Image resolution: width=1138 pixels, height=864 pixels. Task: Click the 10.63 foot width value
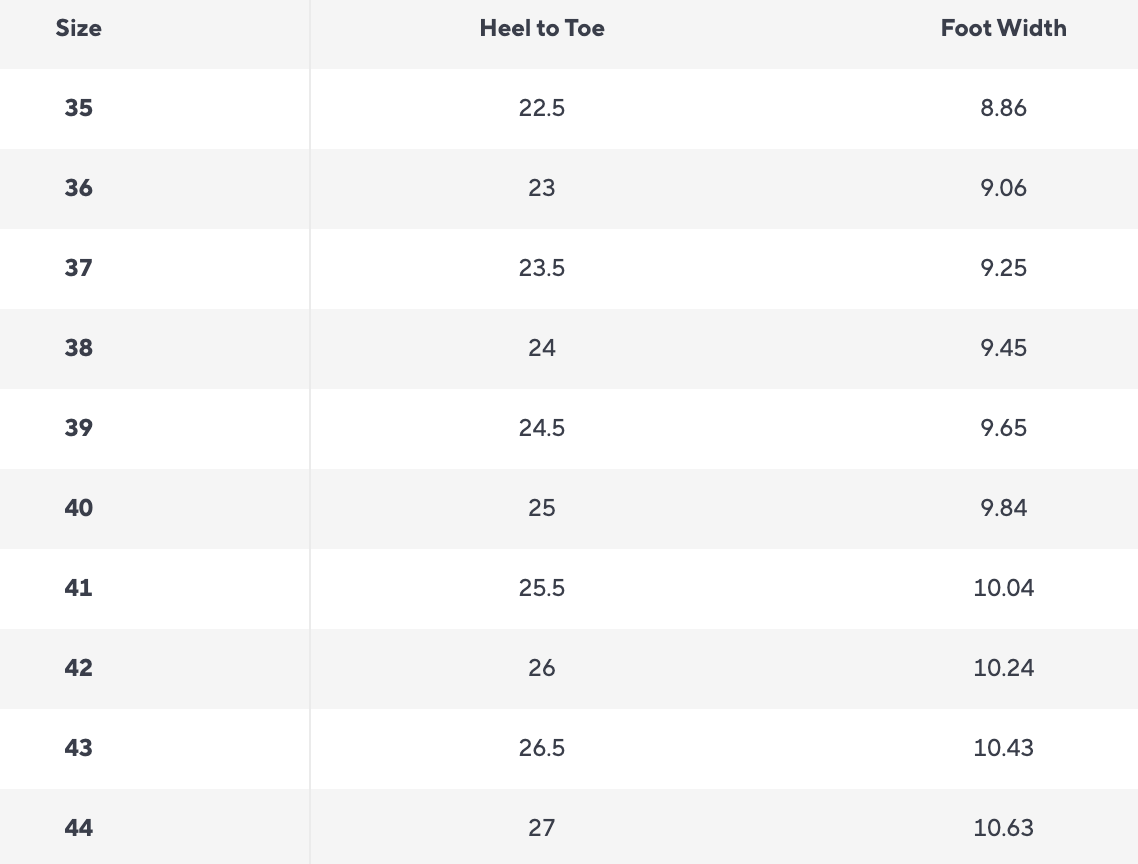[1003, 828]
